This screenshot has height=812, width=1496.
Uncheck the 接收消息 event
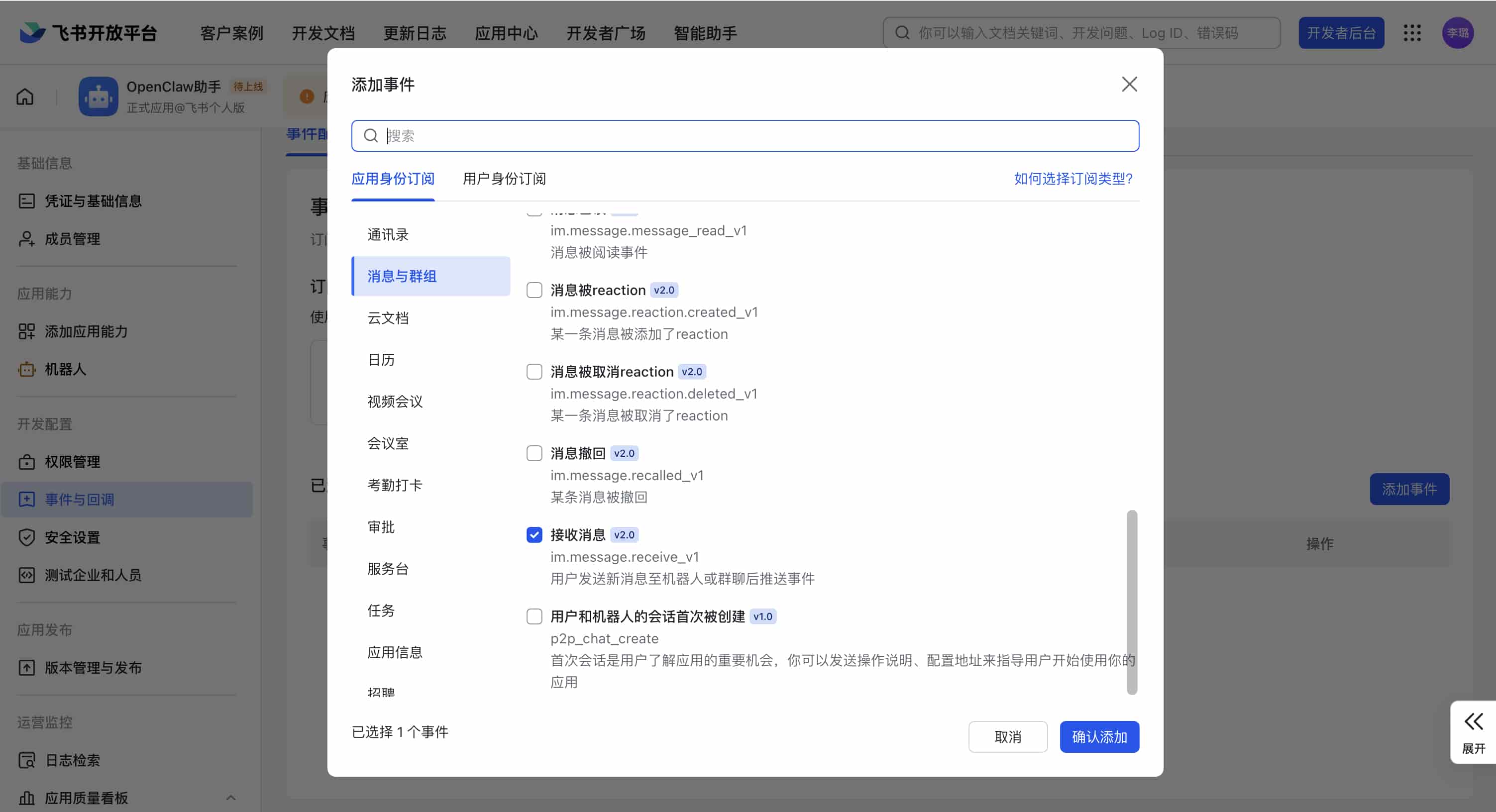coord(534,534)
